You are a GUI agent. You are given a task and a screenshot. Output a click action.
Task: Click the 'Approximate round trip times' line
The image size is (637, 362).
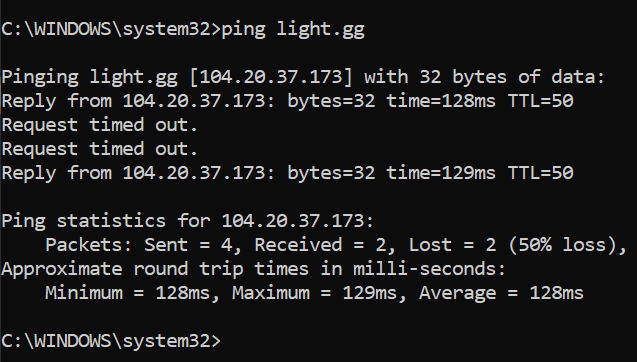254,269
